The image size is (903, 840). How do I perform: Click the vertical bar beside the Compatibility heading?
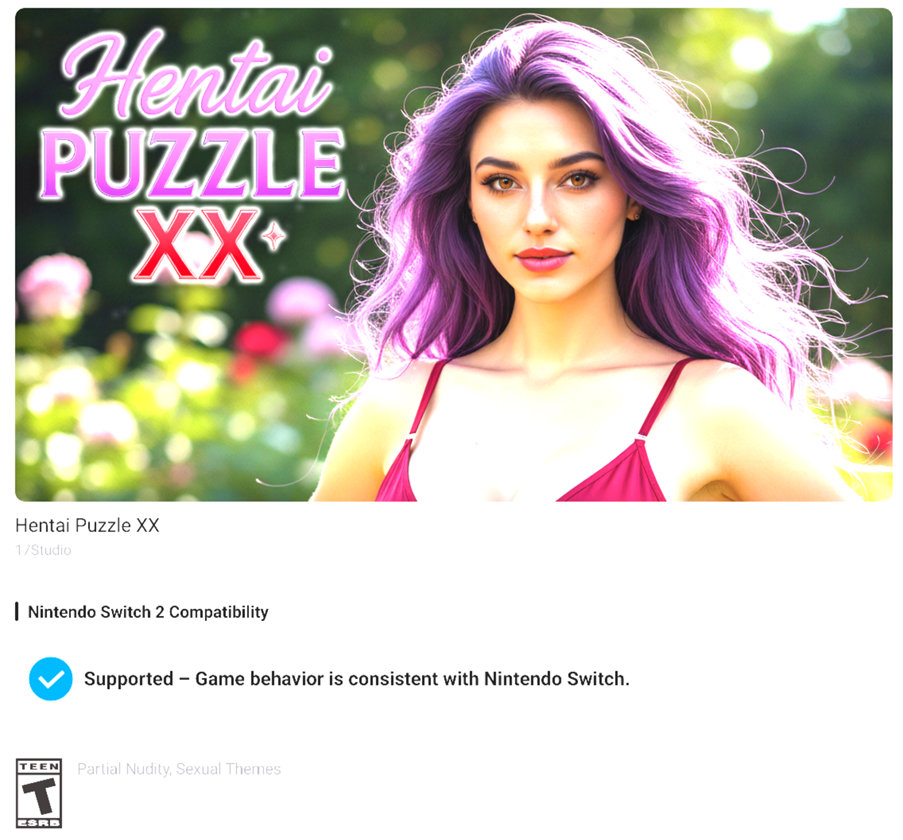(x=17, y=611)
